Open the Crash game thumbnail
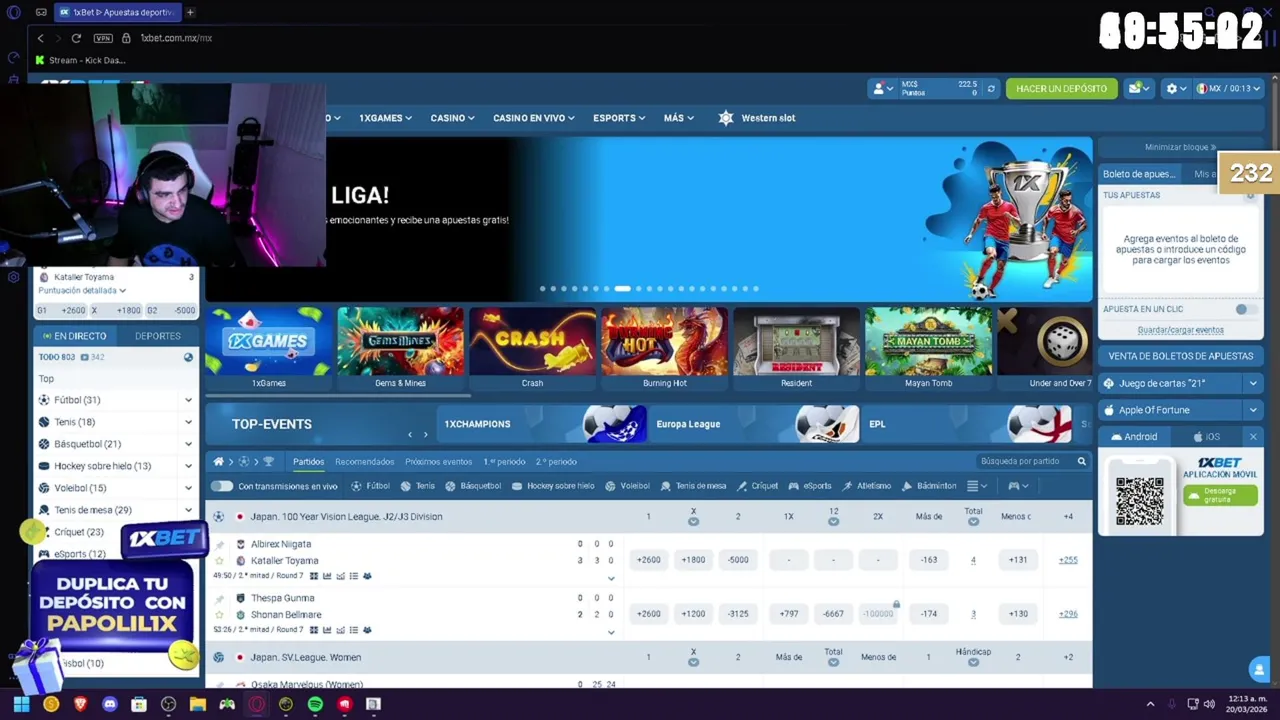This screenshot has height=720, width=1280. click(532, 348)
